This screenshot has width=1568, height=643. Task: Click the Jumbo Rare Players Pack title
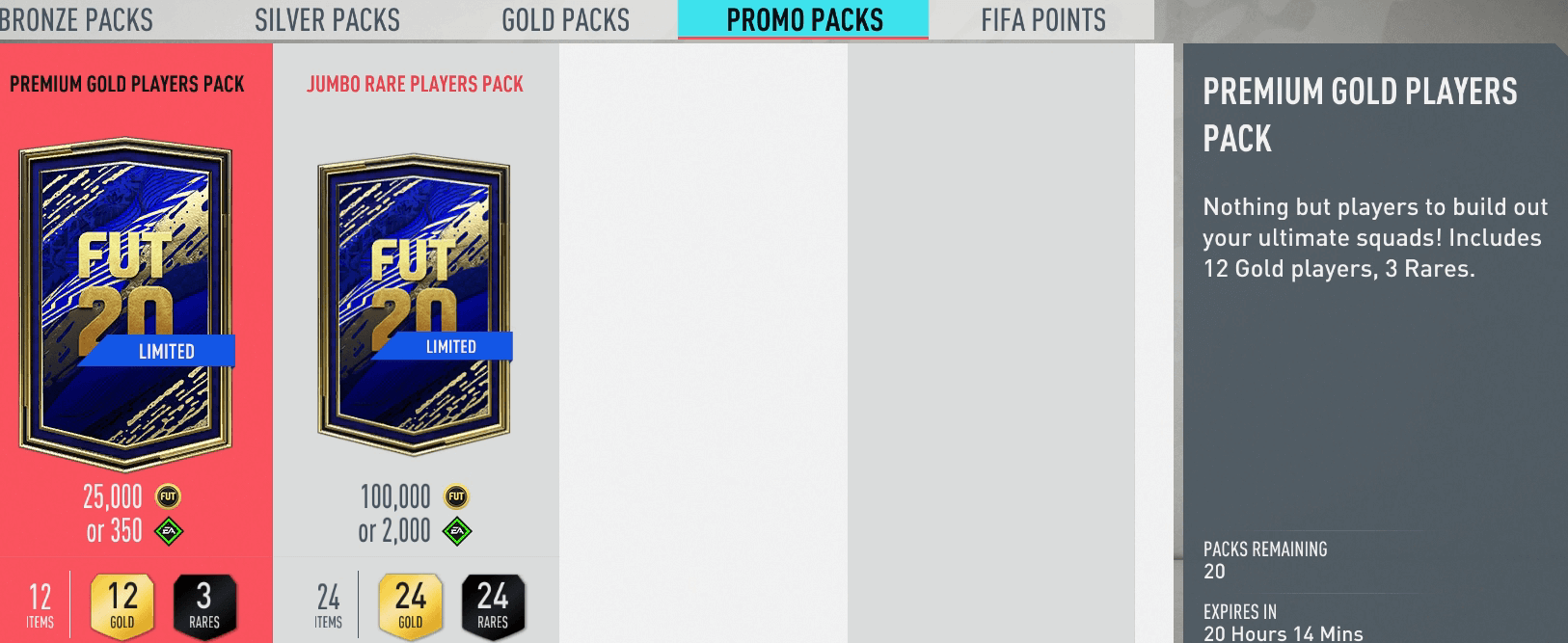pos(415,84)
